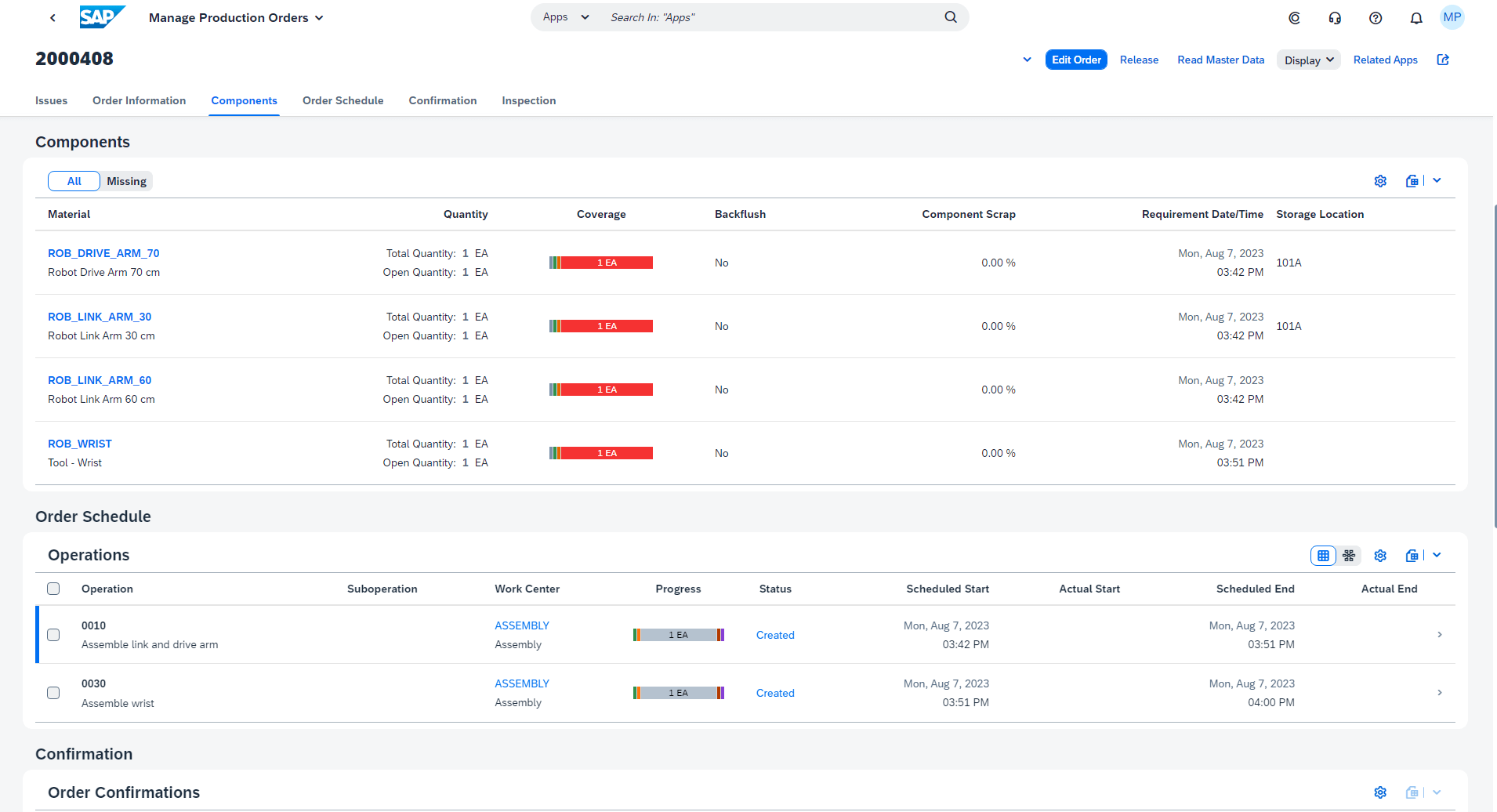The height and width of the screenshot is (812, 1497).
Task: Switch Operations to process flow view
Action: coord(1349,555)
